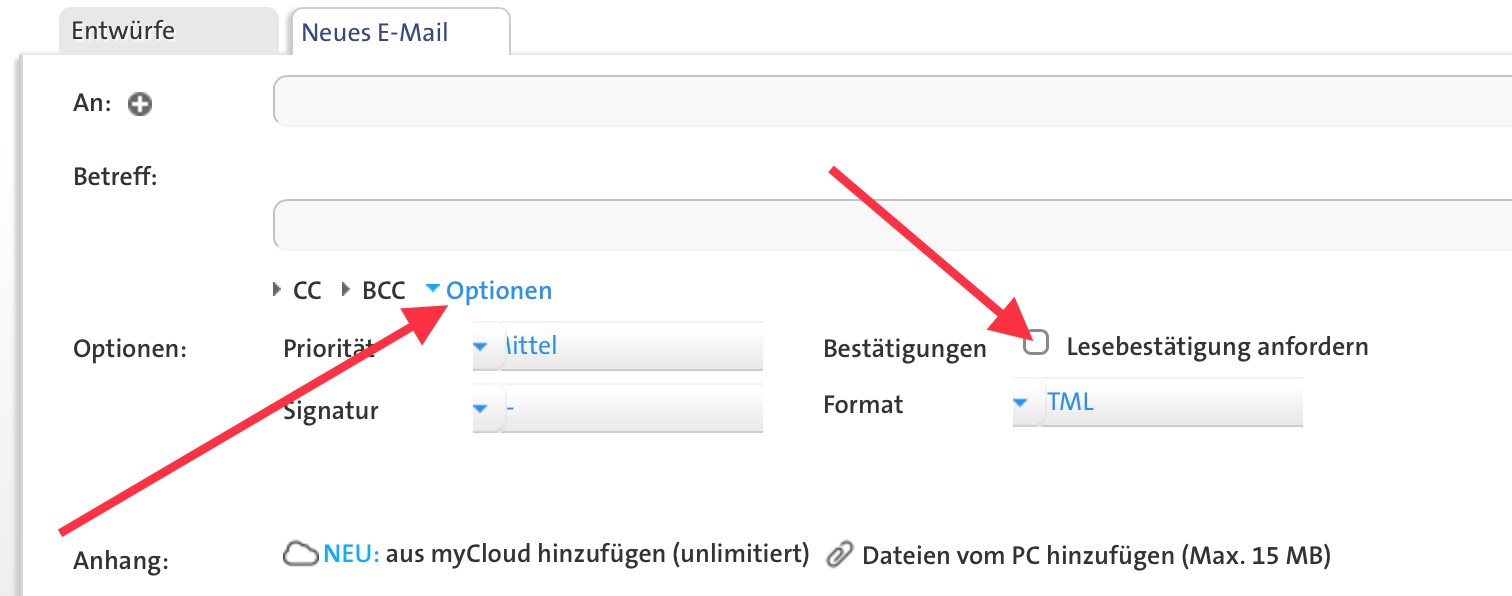The image size is (1512, 596).
Task: Click into the An recipient field
Action: (x=890, y=101)
